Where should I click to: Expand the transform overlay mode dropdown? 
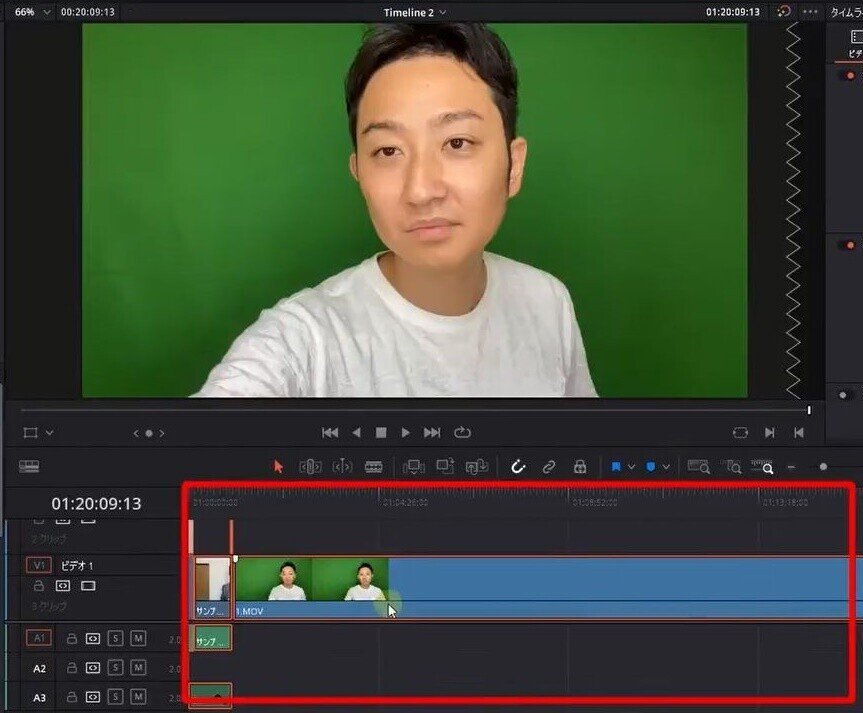[50, 433]
